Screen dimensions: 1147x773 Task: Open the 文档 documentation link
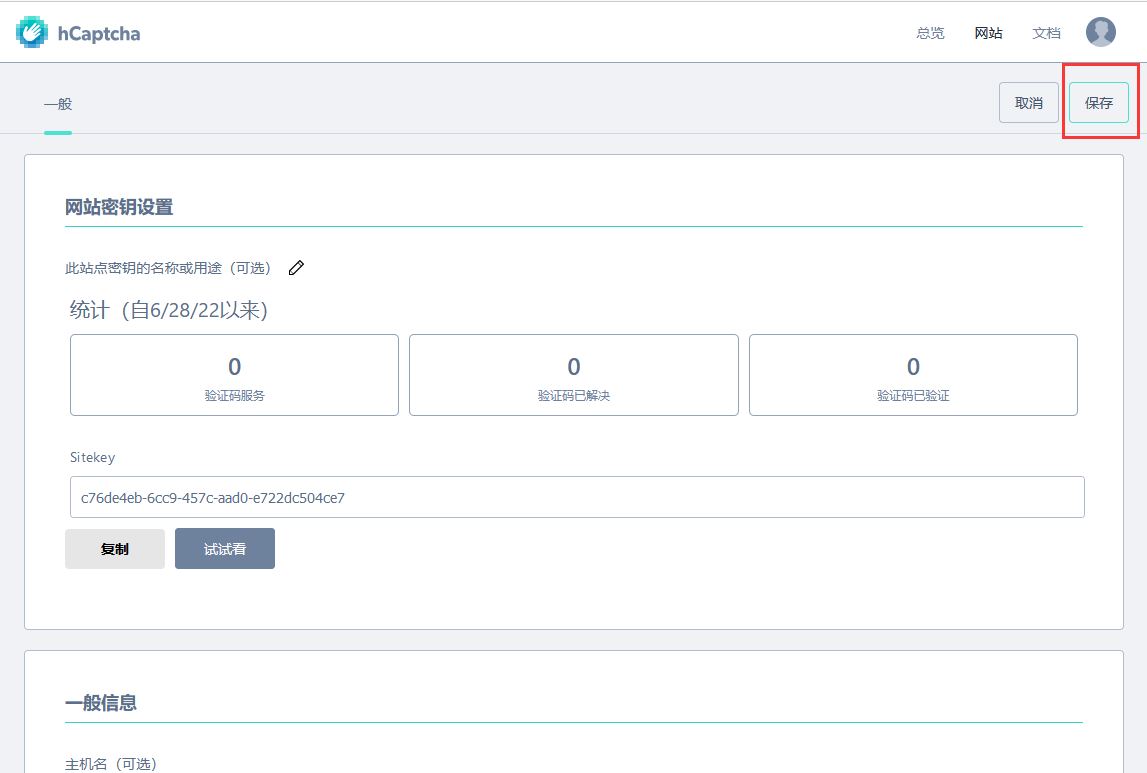(x=1046, y=33)
